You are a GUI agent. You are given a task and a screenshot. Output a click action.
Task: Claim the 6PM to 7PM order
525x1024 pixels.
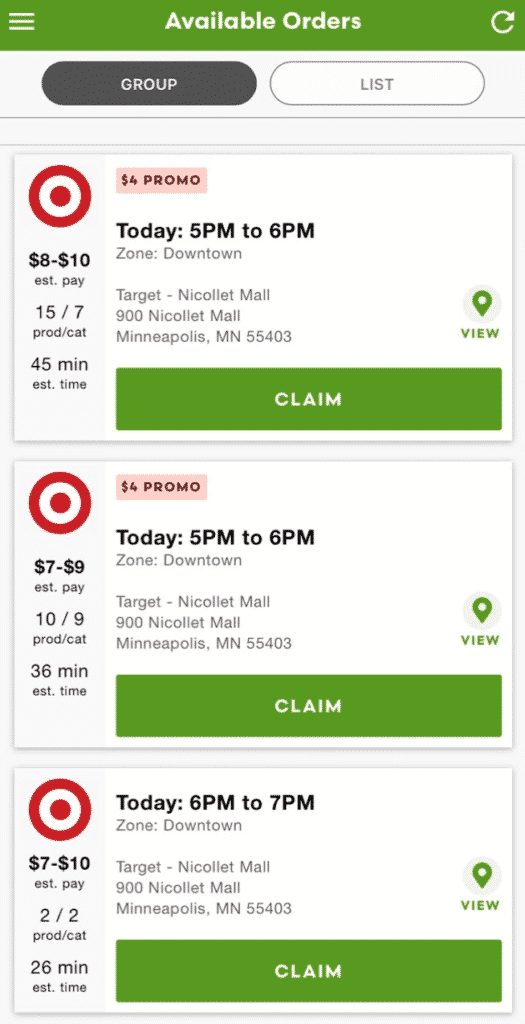tap(309, 971)
